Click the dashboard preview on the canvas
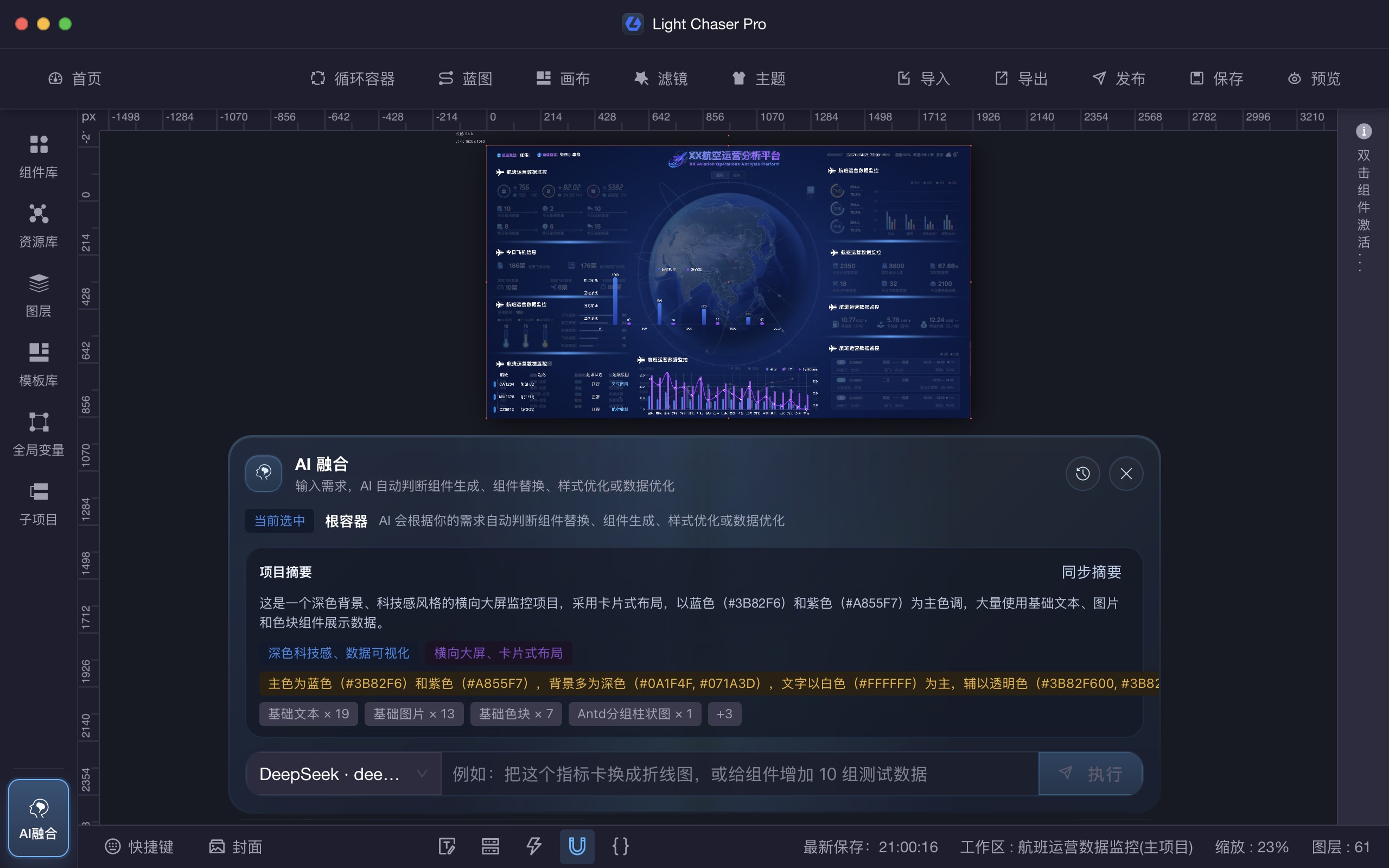This screenshot has width=1389, height=868. [728, 282]
